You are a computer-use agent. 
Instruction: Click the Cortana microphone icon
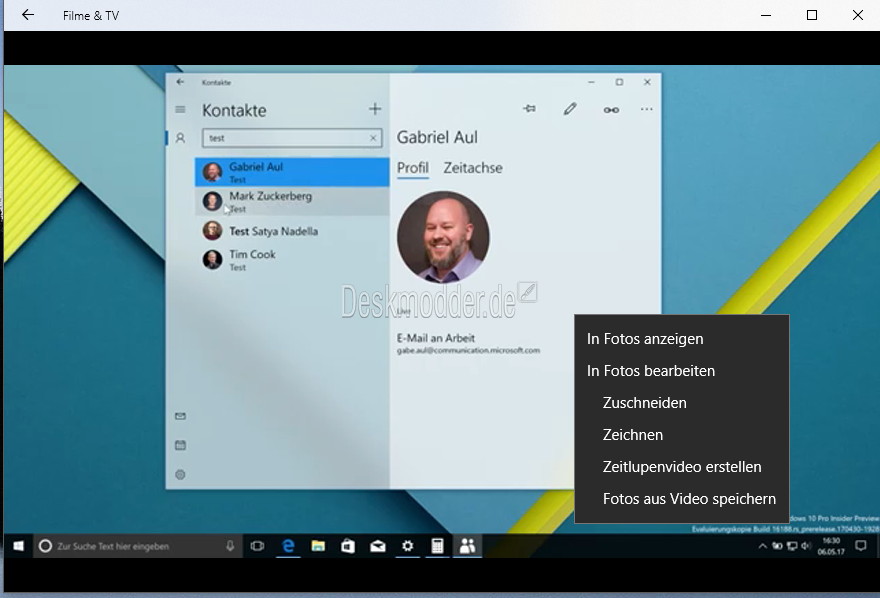pos(230,546)
